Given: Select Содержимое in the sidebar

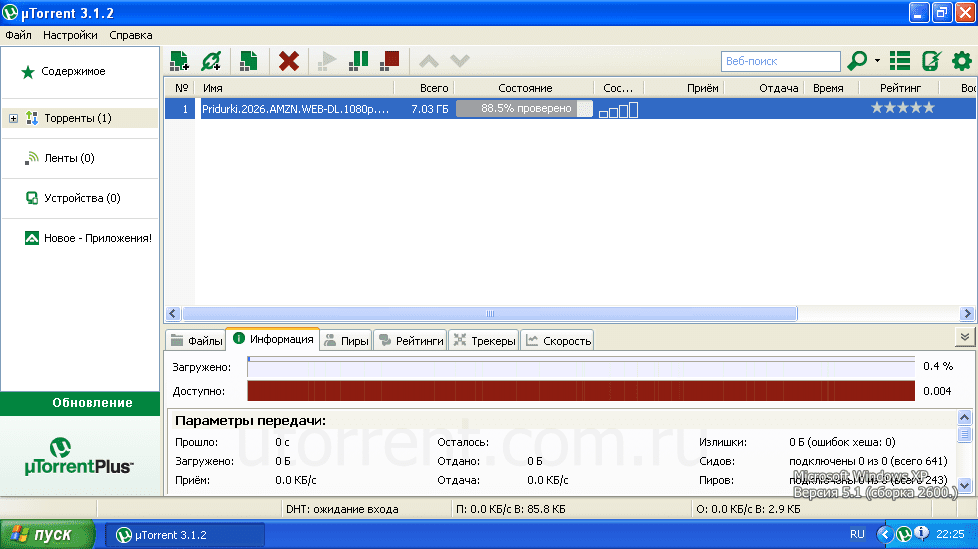Looking at the screenshot, I should (73, 71).
